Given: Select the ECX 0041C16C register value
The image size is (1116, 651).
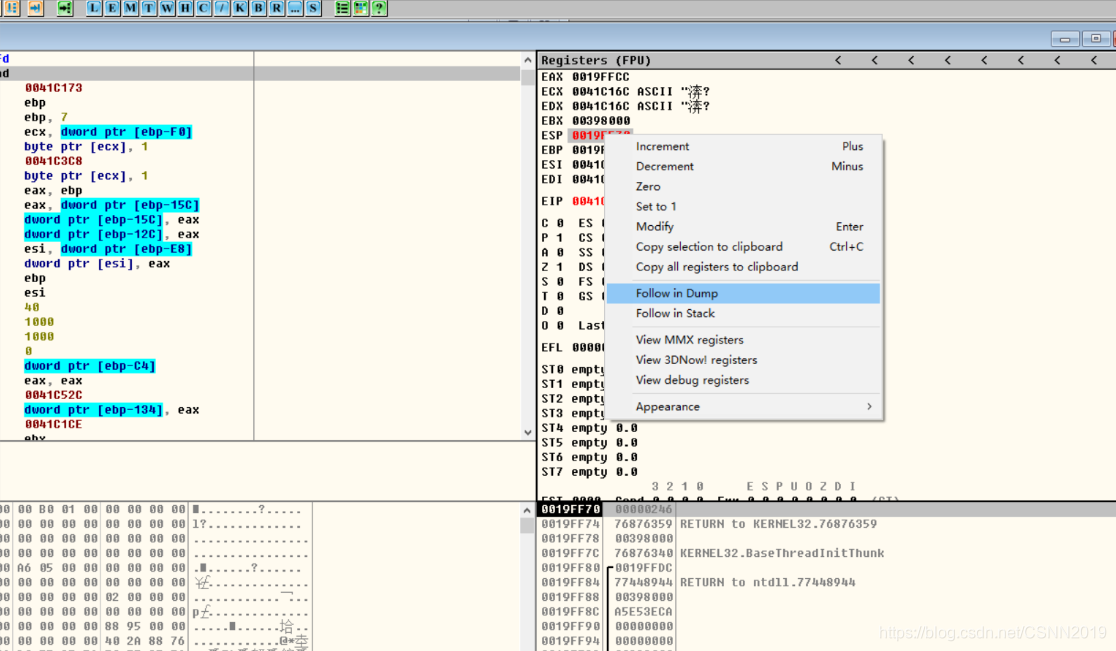Looking at the screenshot, I should pyautogui.click(x=601, y=92).
